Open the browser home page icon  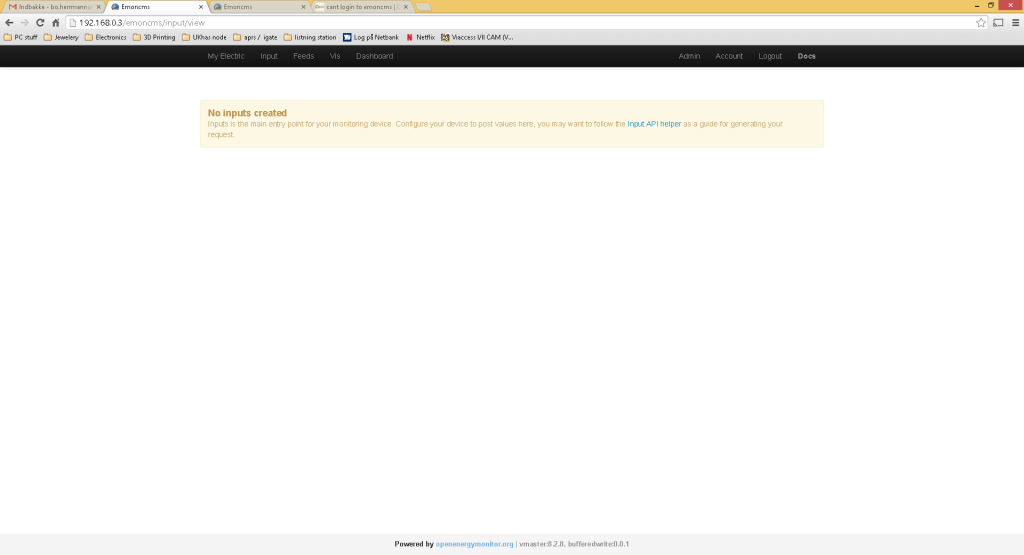pos(56,23)
